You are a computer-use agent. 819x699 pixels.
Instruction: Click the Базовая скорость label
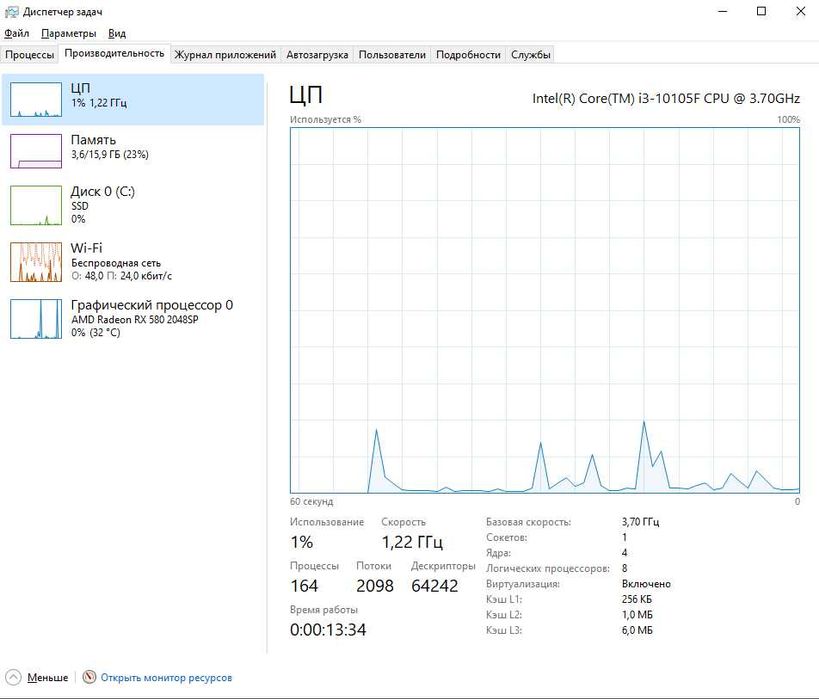click(529, 522)
